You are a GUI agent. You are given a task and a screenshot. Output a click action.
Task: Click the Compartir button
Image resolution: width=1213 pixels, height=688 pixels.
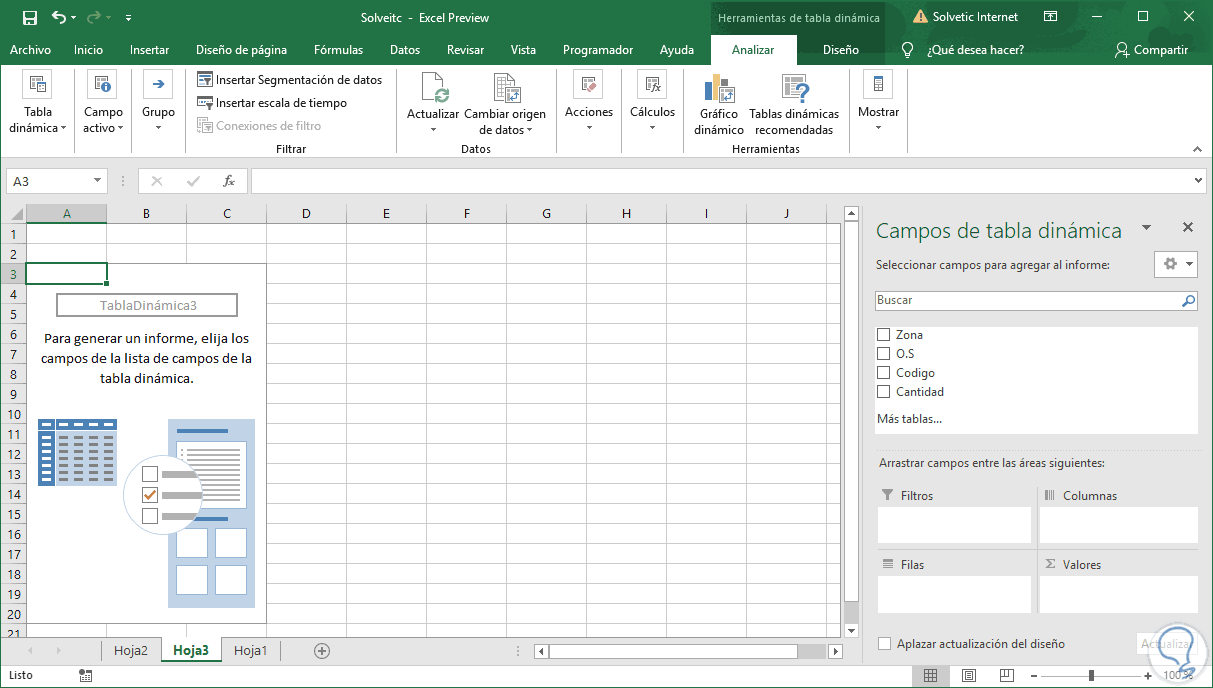point(1152,50)
